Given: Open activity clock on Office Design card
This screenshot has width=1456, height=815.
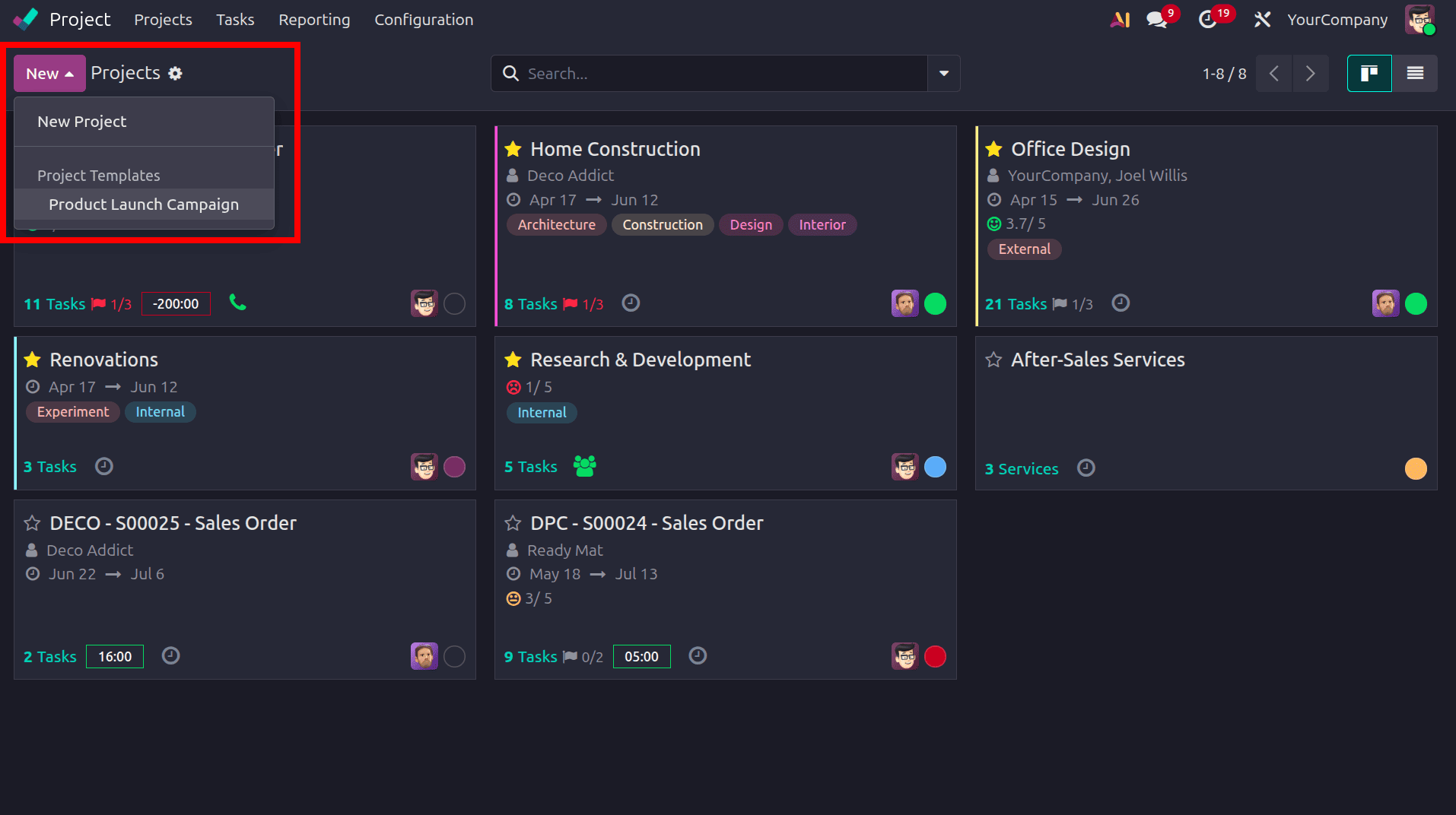Looking at the screenshot, I should pos(1121,303).
